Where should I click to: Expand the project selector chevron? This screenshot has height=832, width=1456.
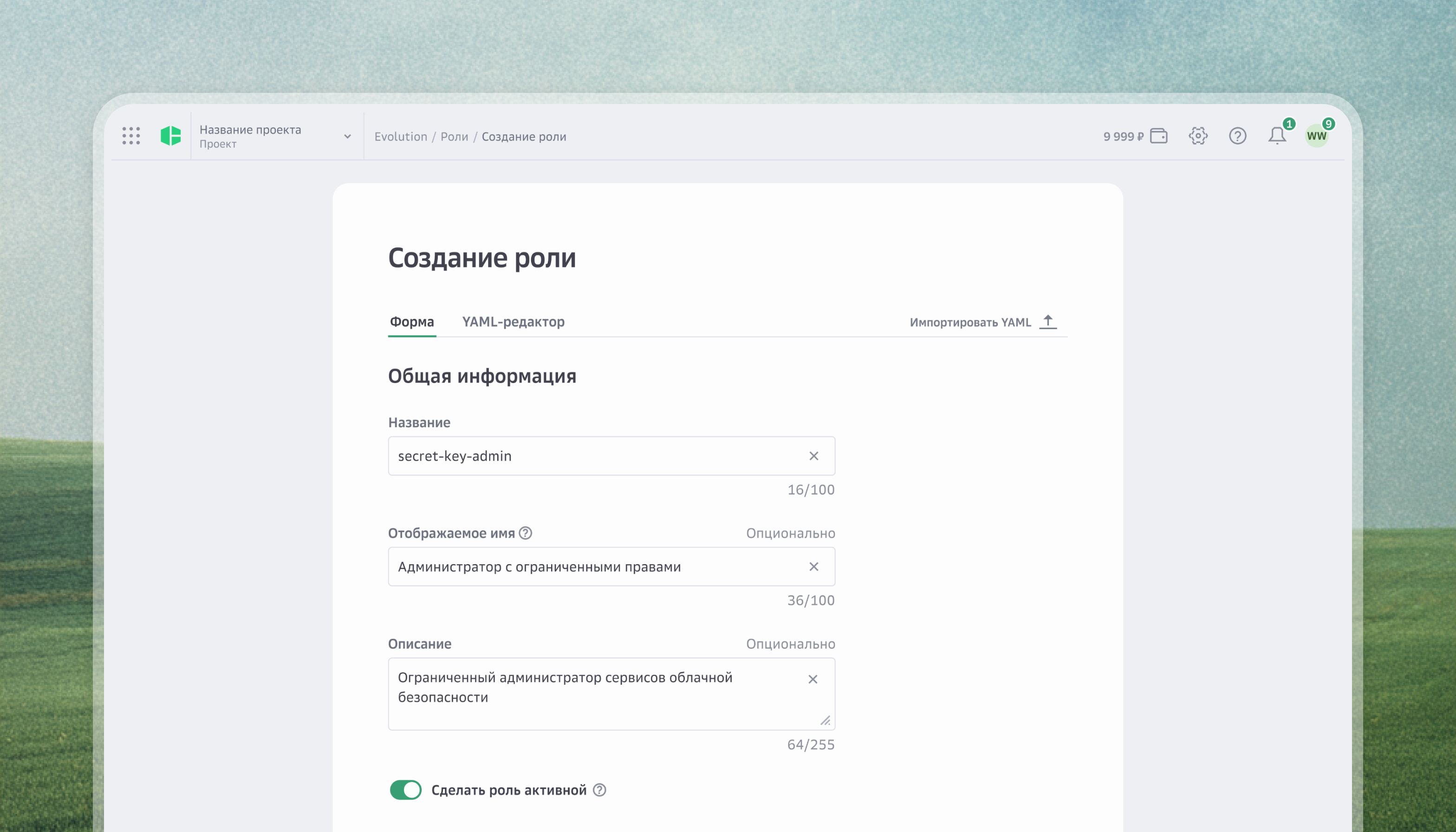click(x=347, y=136)
